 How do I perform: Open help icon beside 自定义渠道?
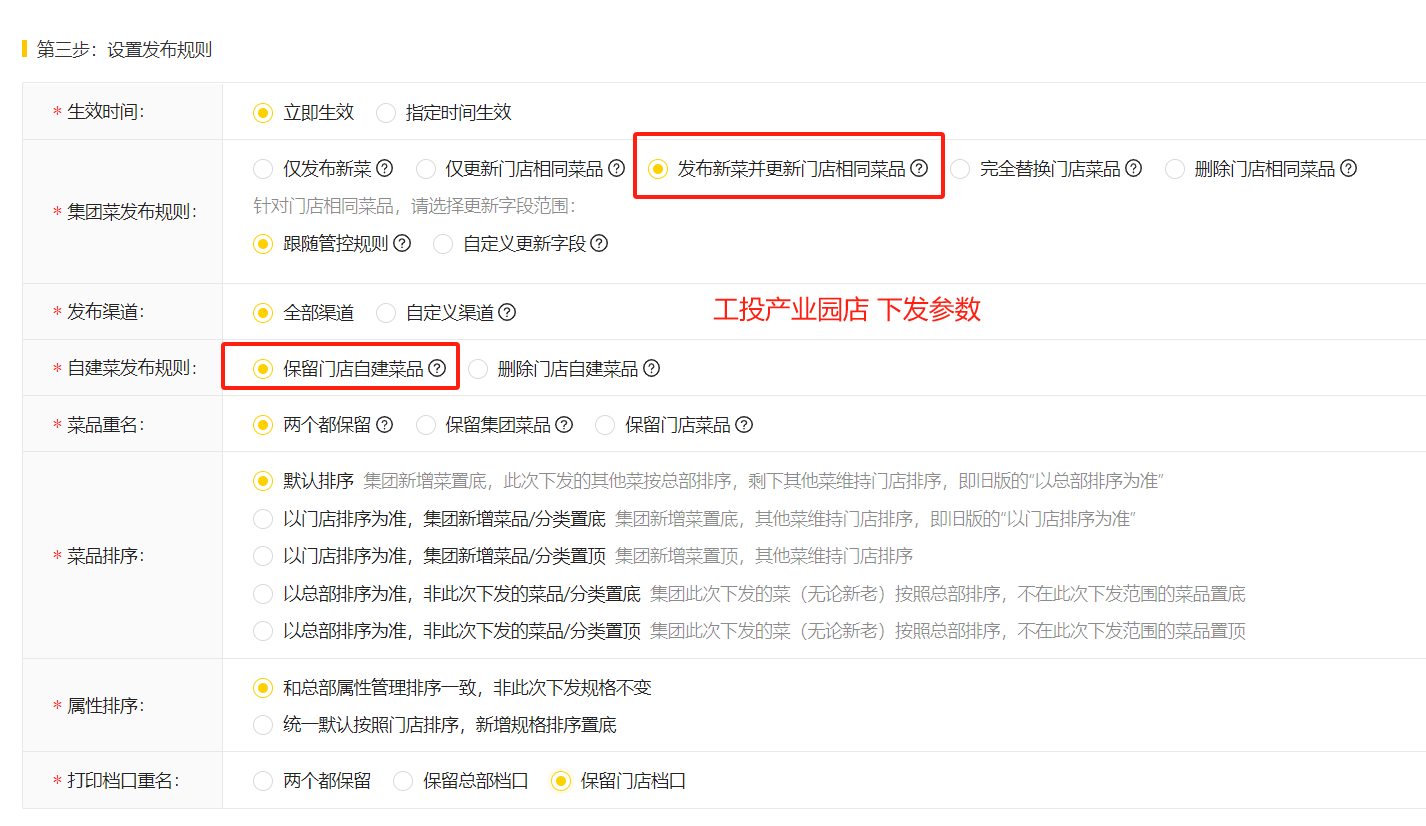pos(507,313)
